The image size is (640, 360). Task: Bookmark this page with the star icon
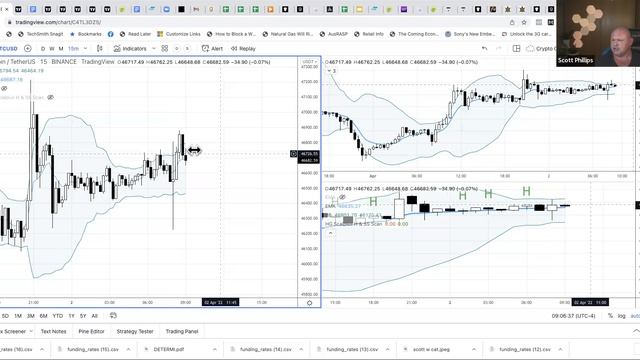coord(524,22)
